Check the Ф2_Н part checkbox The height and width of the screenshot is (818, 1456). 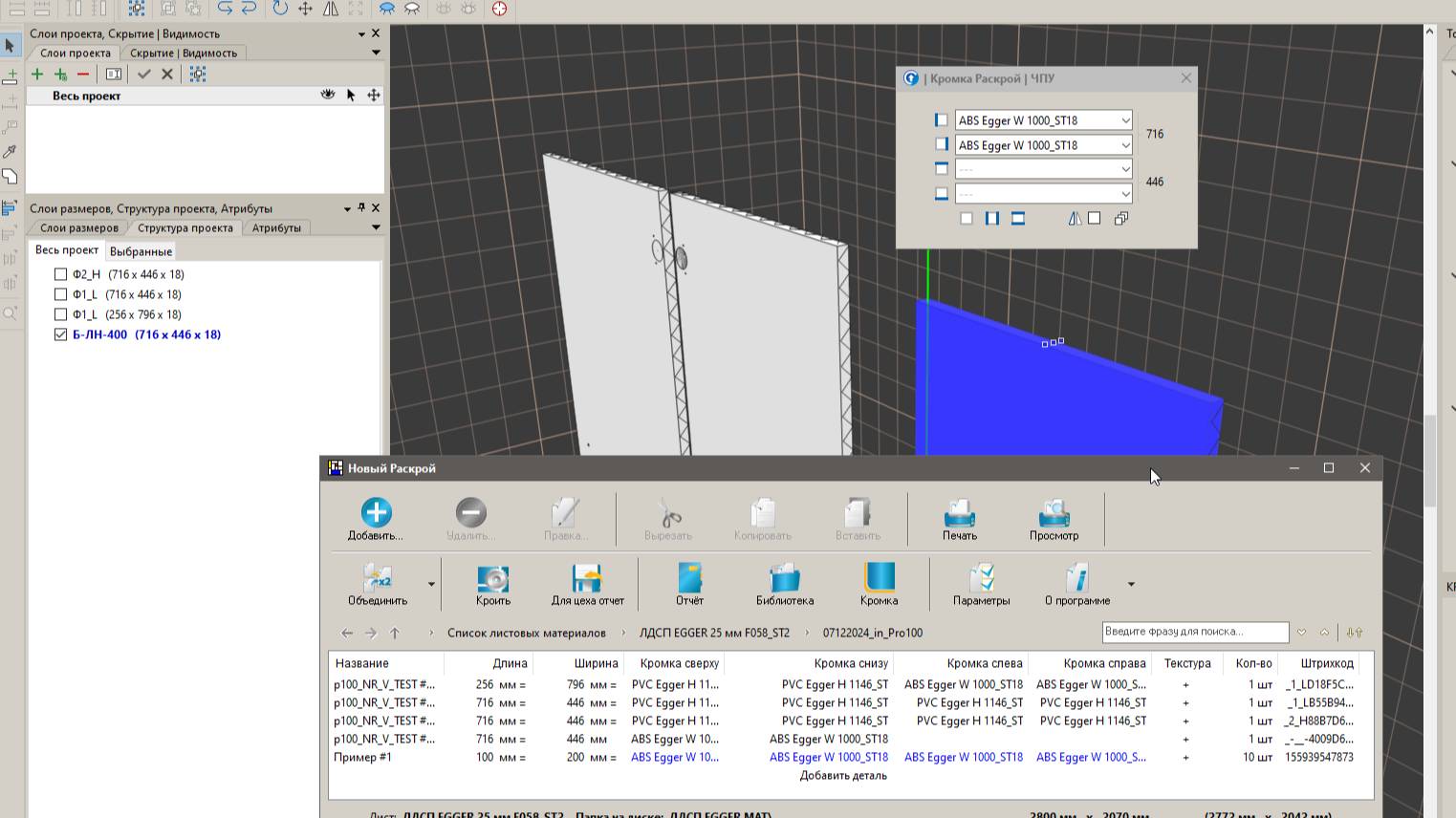coord(61,274)
